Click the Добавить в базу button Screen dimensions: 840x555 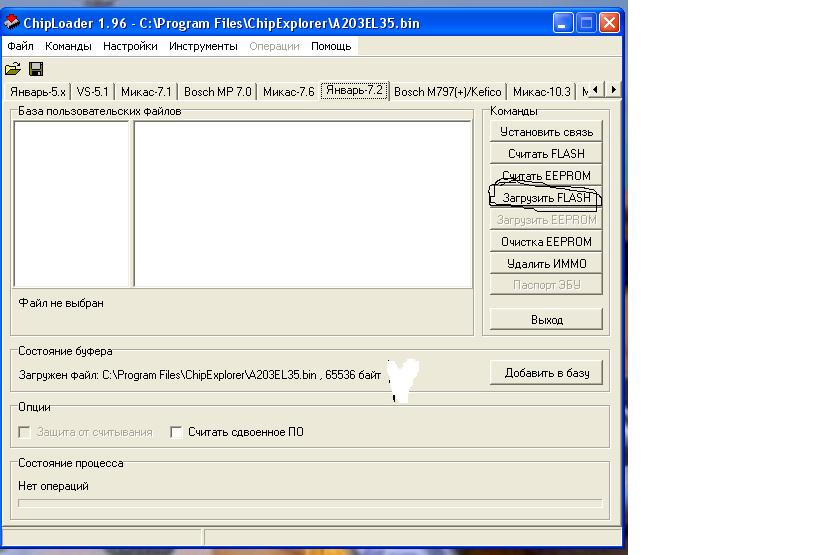(546, 373)
